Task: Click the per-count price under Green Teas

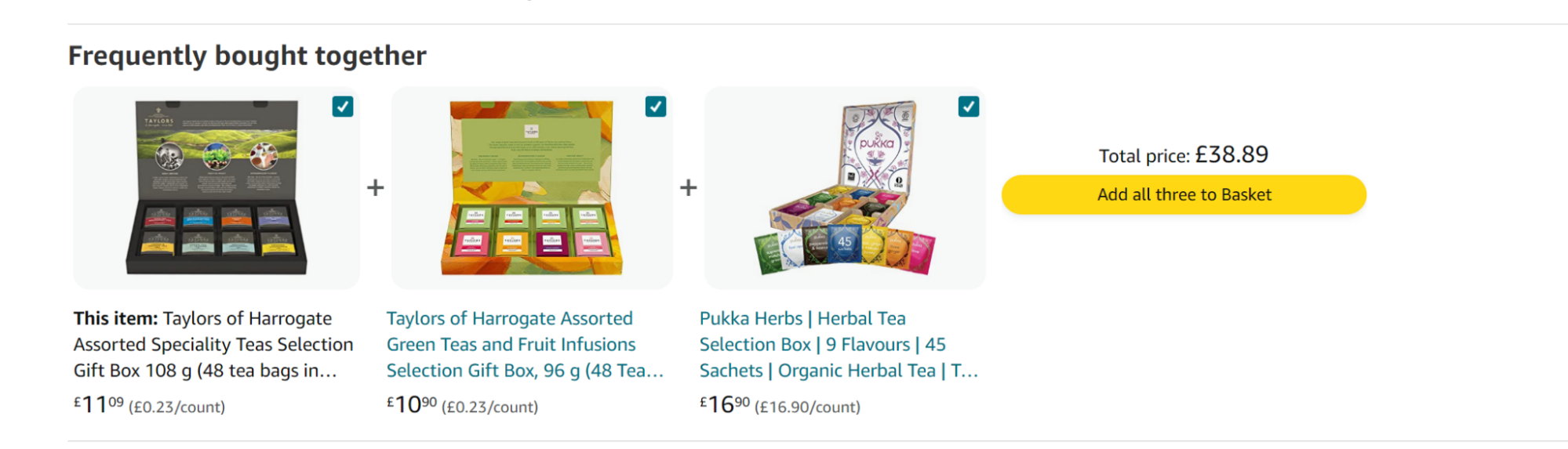Action: click(x=489, y=407)
